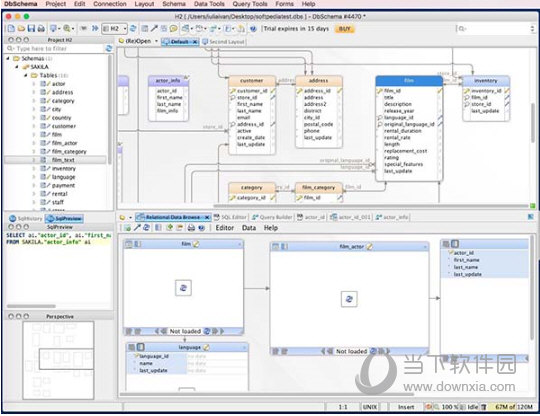Click the reload icon inside the film browse frame
The height and width of the screenshot is (416, 540).
183,288
